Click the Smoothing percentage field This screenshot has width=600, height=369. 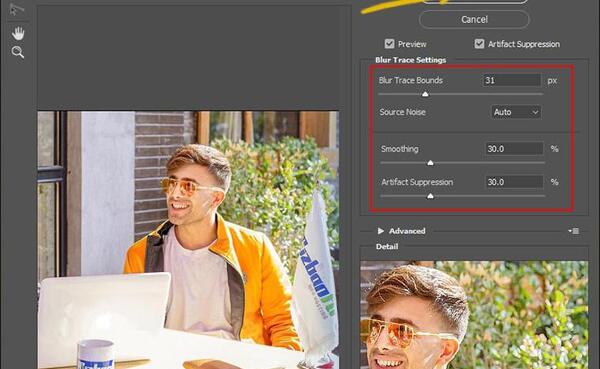tap(514, 149)
